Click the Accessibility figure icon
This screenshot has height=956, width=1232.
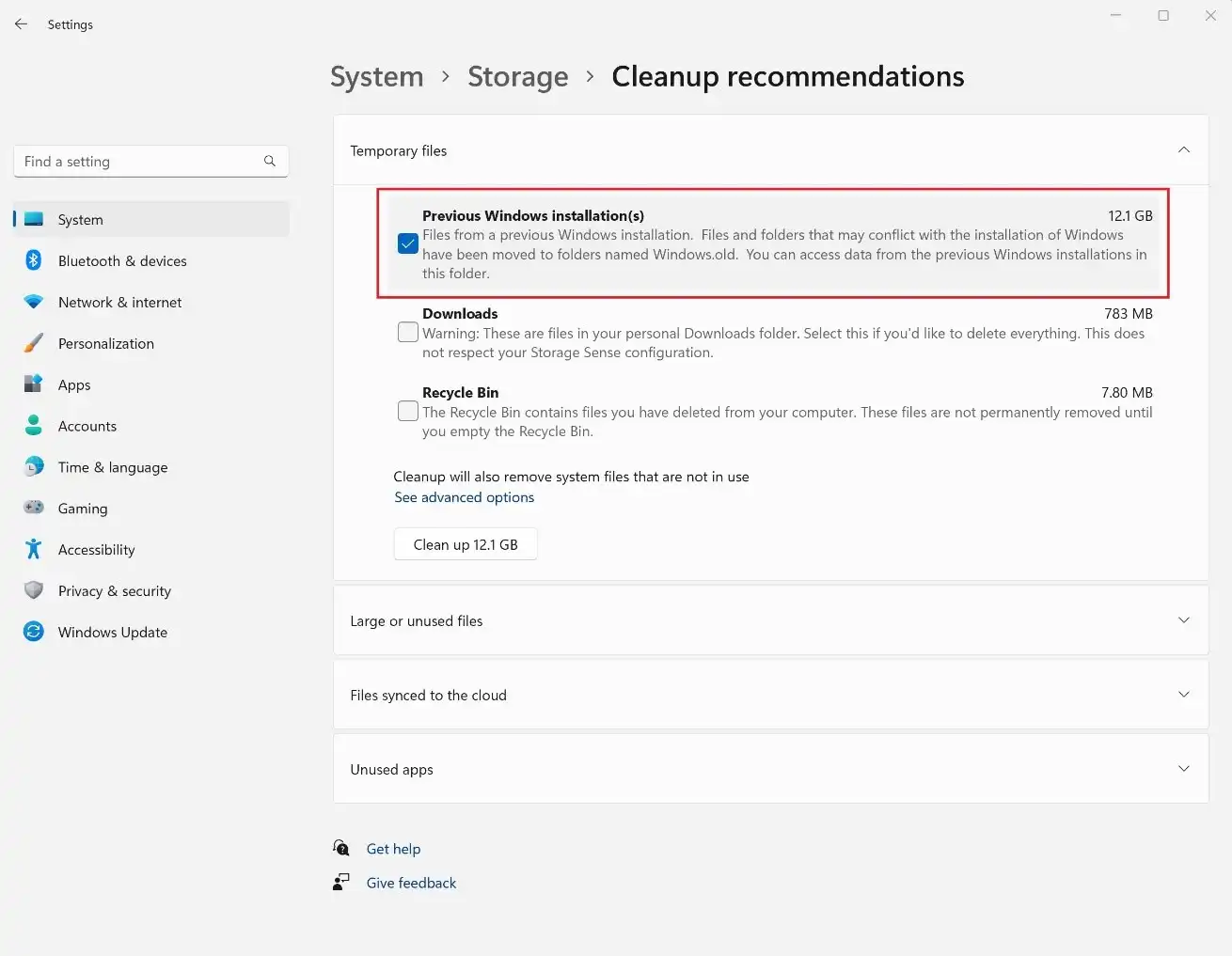click(34, 549)
